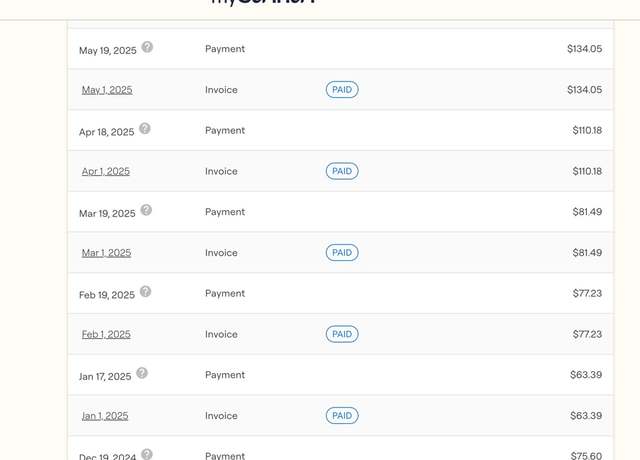Open the Feb 1, 2025 invoice link
The image size is (640, 460).
(x=106, y=334)
